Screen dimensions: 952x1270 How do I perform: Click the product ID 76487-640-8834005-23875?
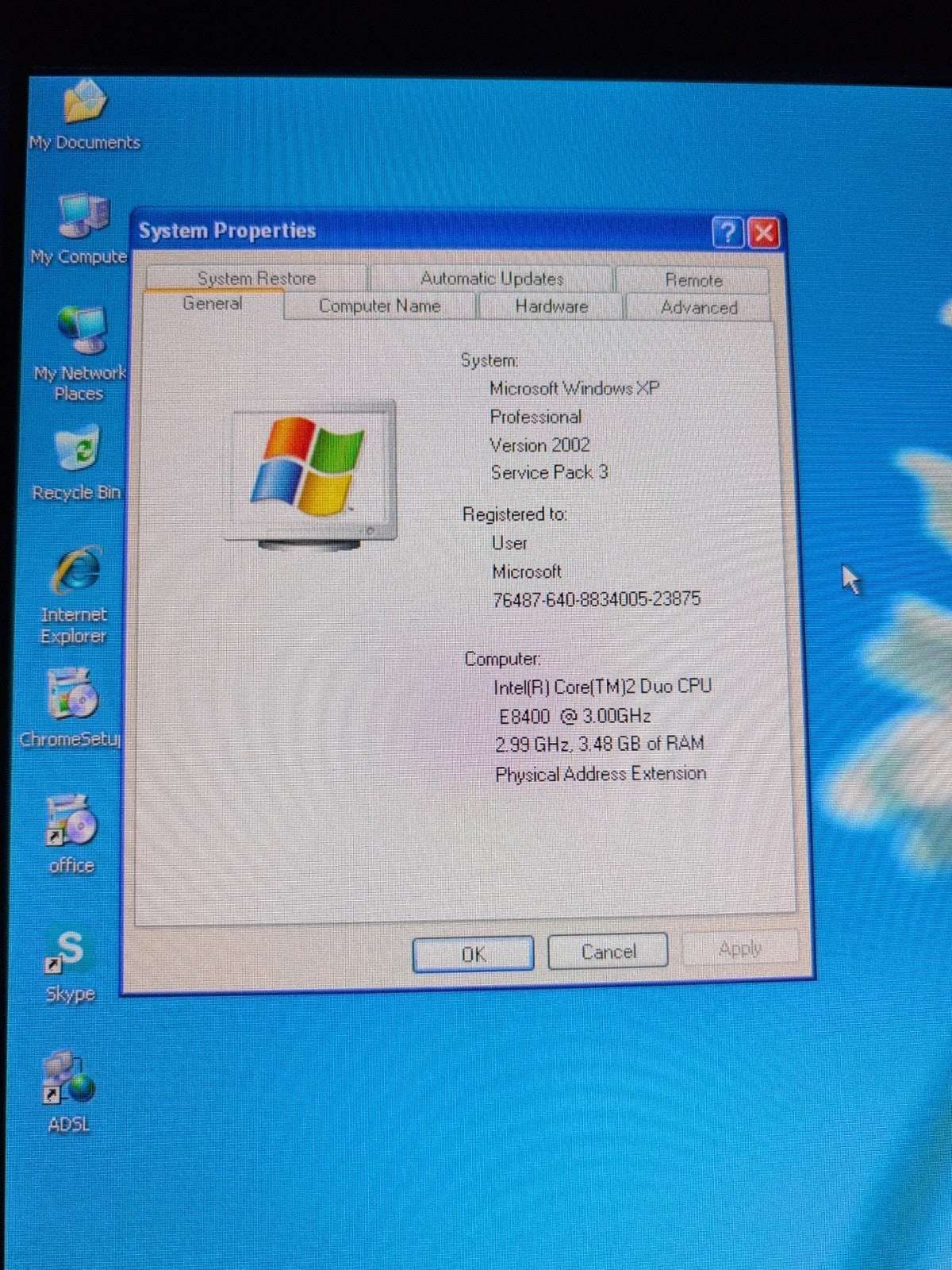(597, 599)
